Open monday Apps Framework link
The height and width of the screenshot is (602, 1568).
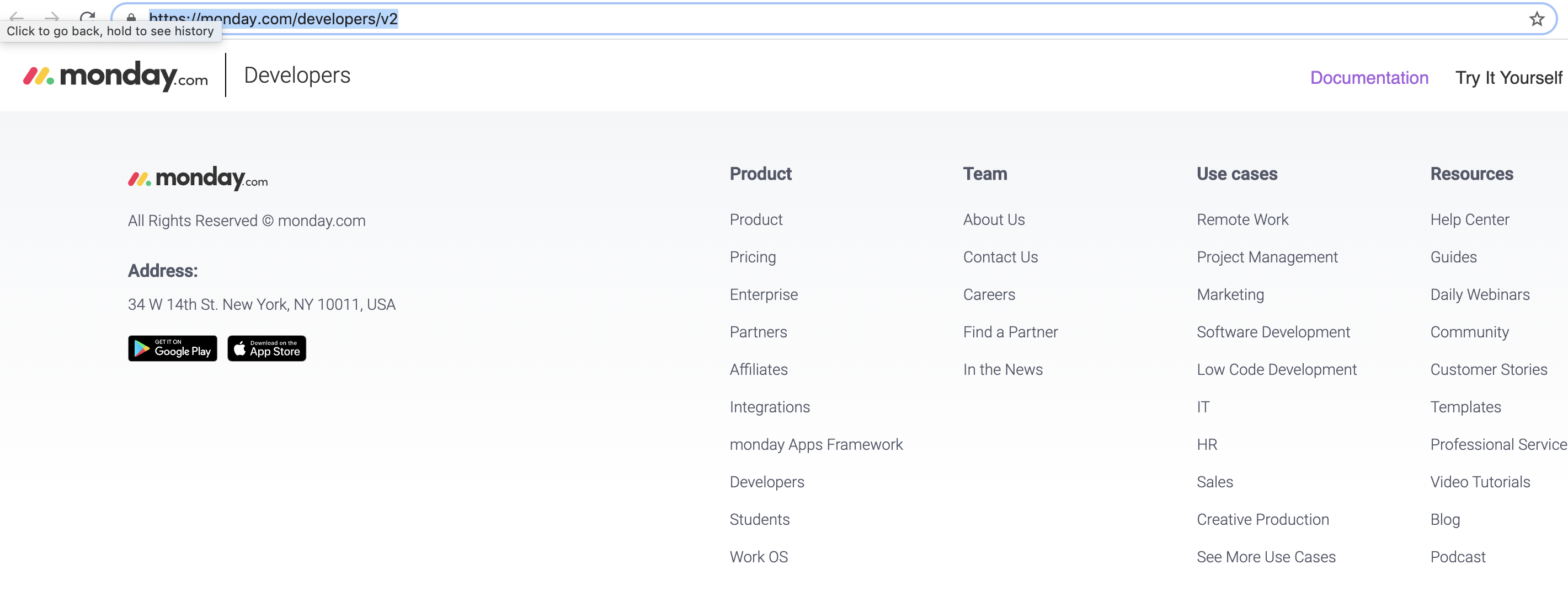816,445
